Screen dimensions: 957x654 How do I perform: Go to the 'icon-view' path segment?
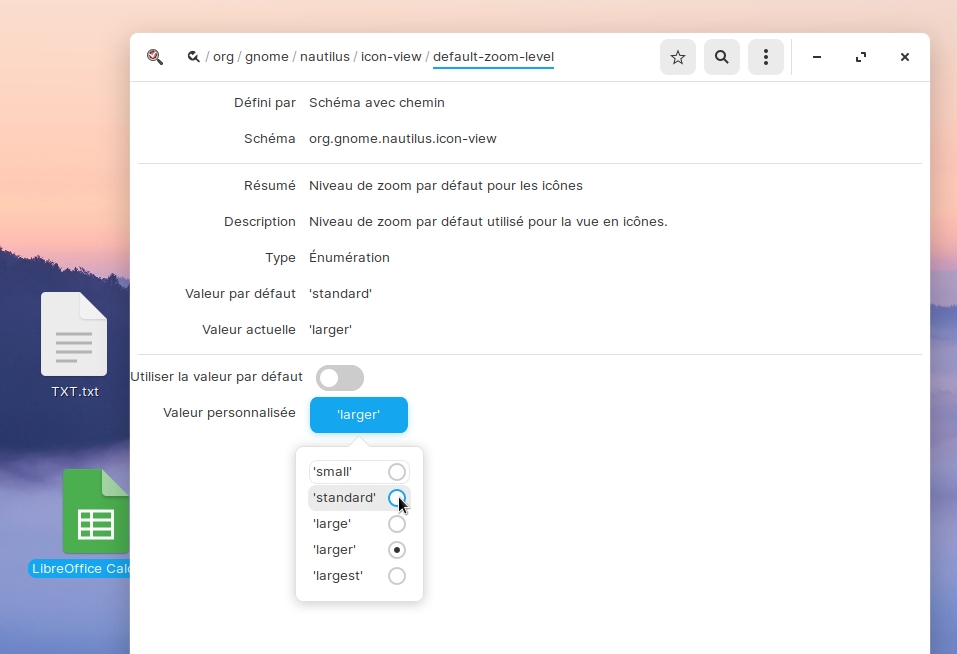[x=391, y=57]
